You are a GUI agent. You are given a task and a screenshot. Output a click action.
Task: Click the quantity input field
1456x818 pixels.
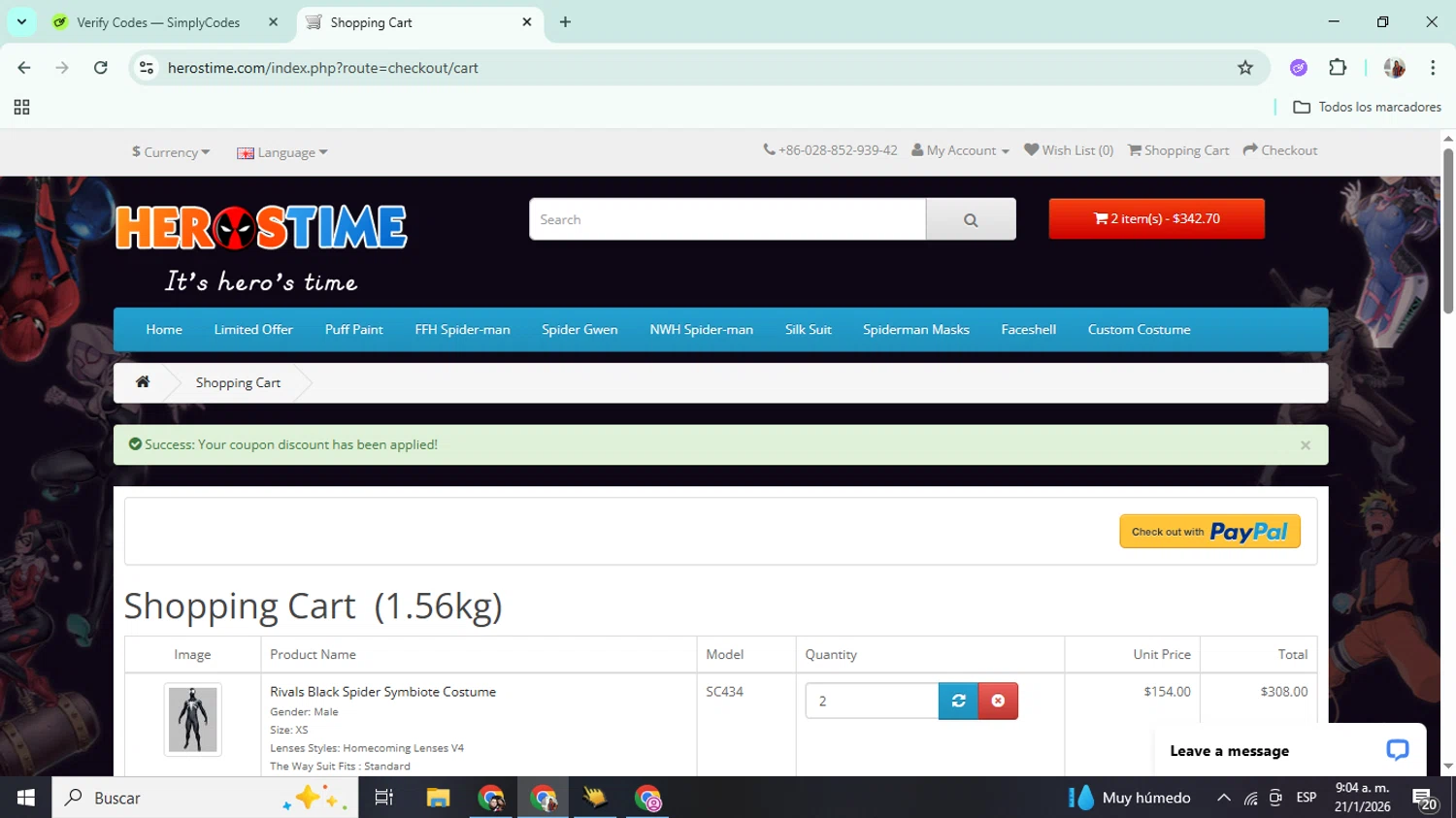tap(872, 701)
